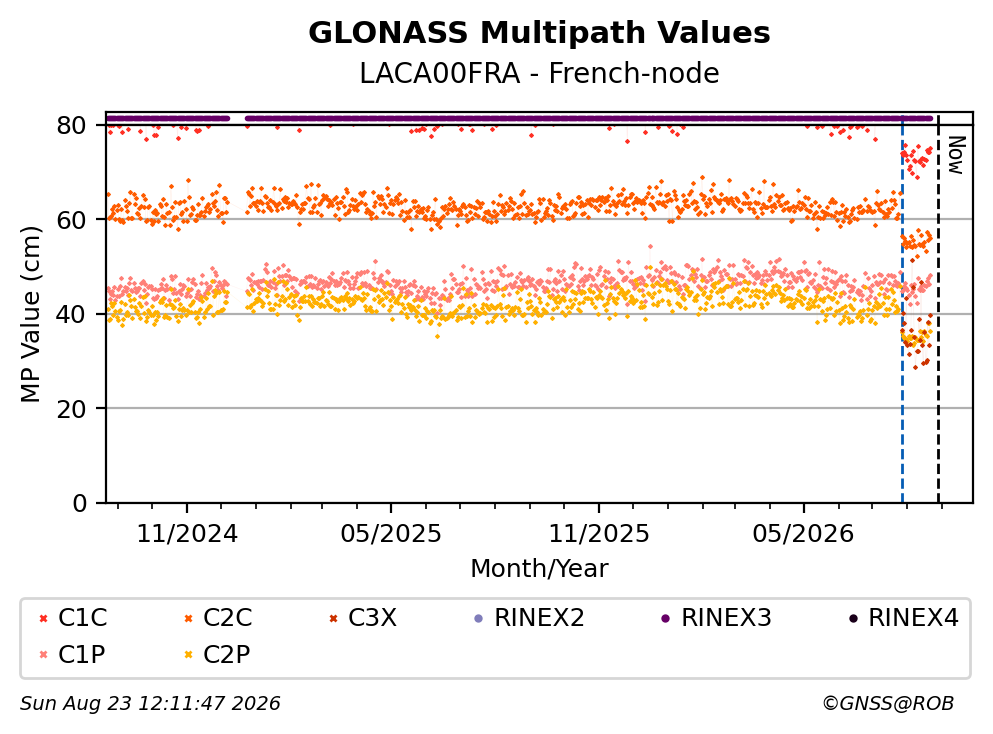The height and width of the screenshot is (734, 993).
Task: Select the C1C legend label
Action: [82, 617]
